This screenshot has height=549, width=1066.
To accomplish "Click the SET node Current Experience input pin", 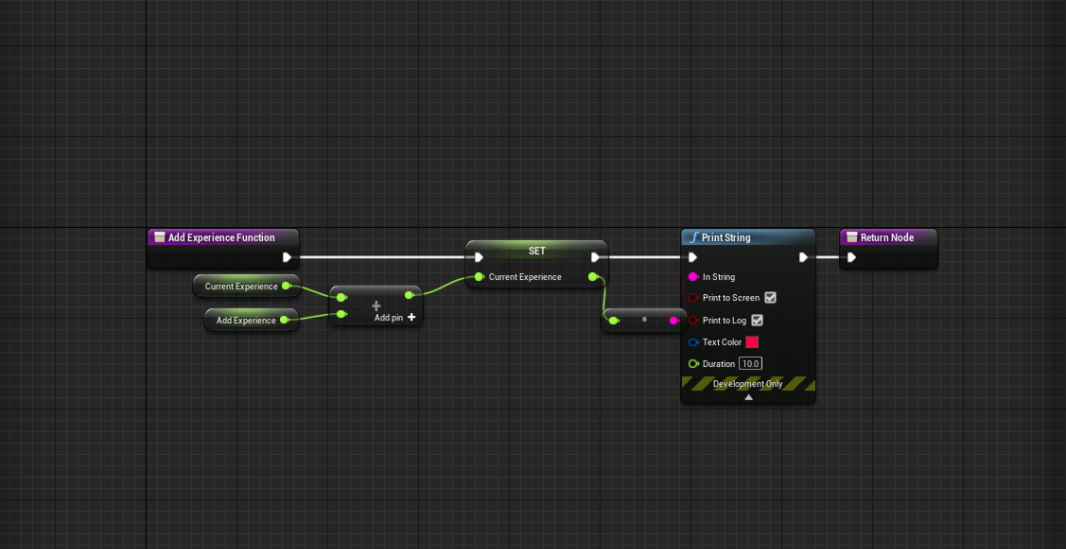I will point(479,277).
